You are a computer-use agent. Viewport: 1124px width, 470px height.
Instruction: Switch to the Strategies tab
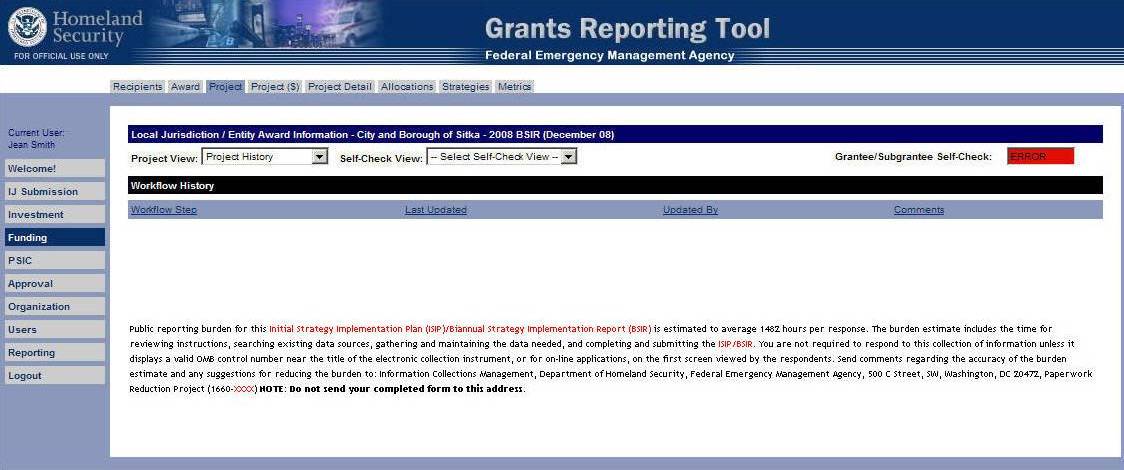tap(465, 87)
